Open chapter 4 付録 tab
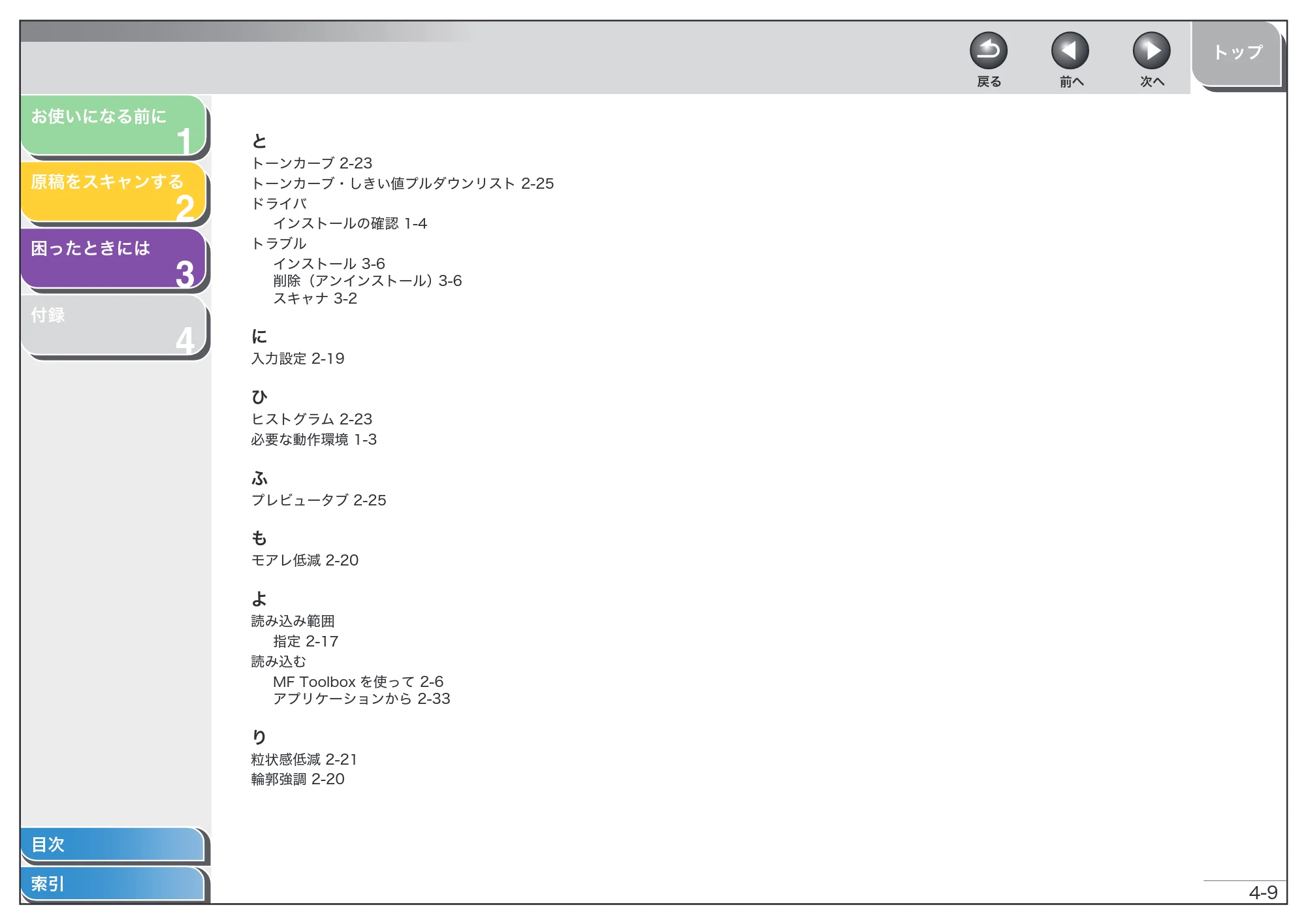 (114, 325)
